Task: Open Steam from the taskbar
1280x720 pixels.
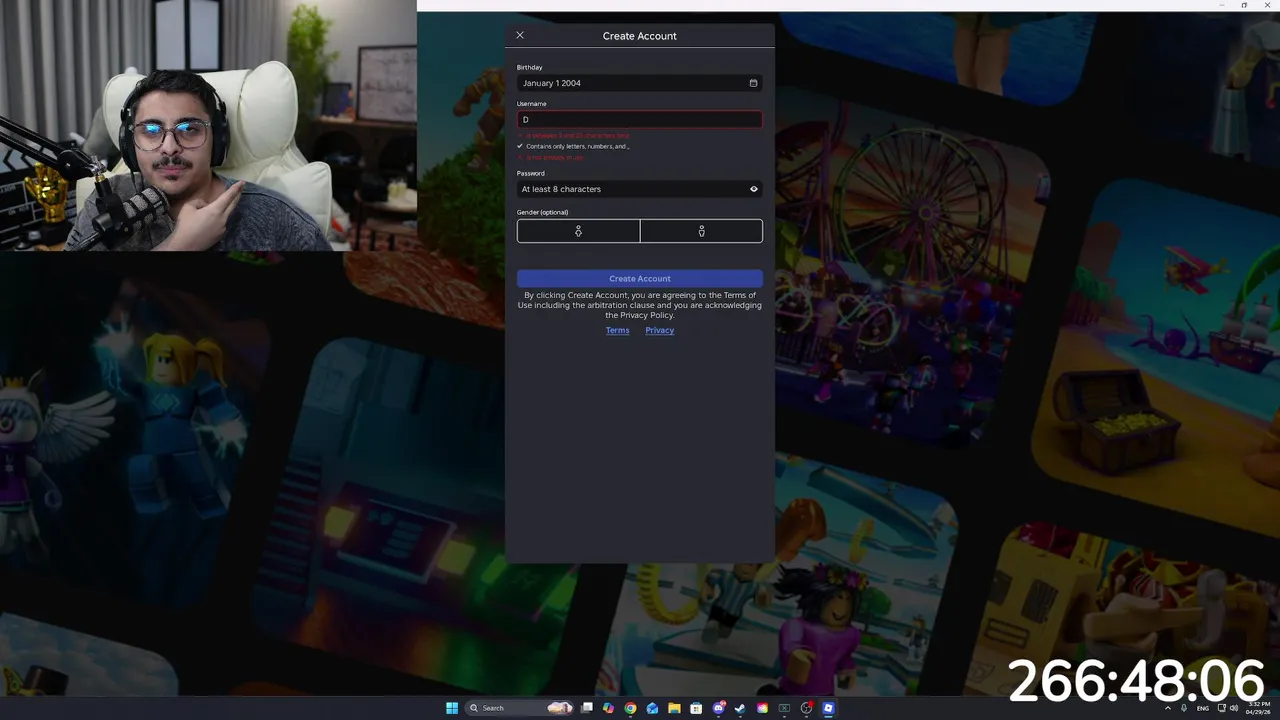Action: click(740, 708)
